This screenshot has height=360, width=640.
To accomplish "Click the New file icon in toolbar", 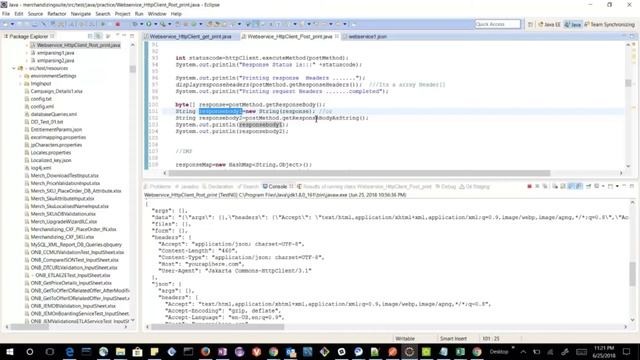I will click(x=5, y=24).
